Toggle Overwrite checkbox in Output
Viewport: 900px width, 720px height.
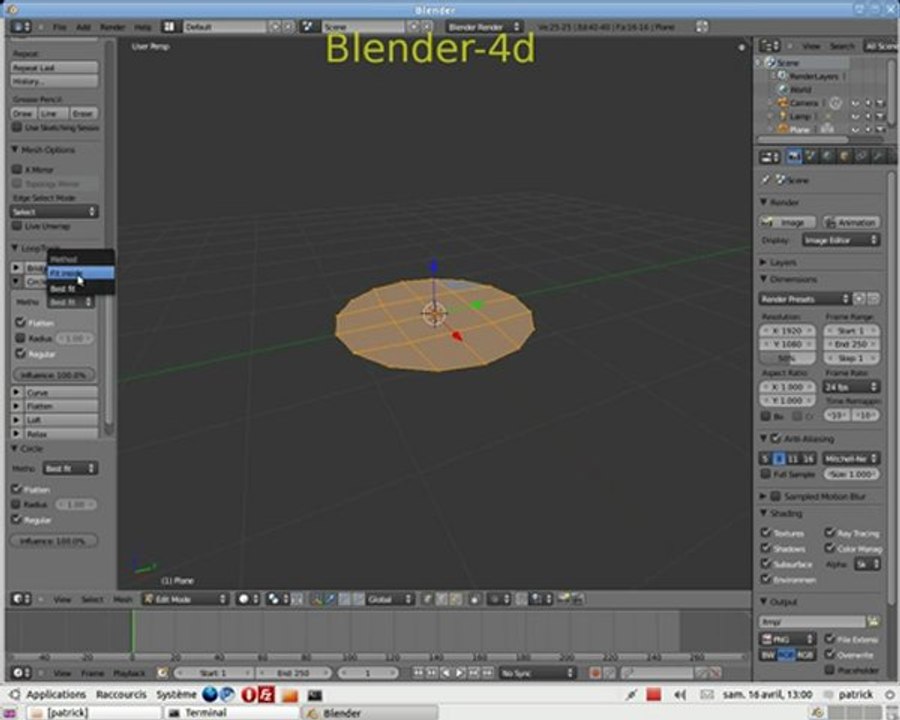[x=829, y=653]
